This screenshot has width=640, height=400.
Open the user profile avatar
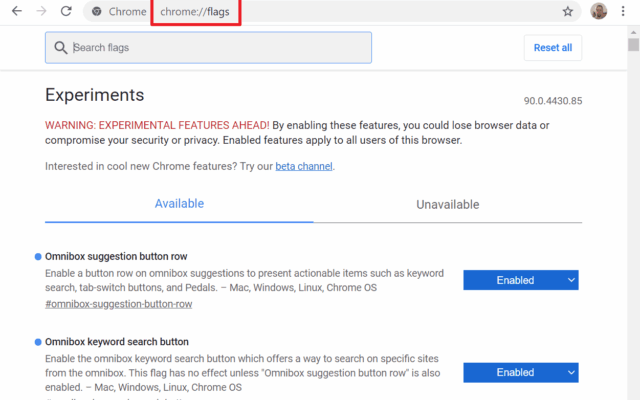click(598, 11)
